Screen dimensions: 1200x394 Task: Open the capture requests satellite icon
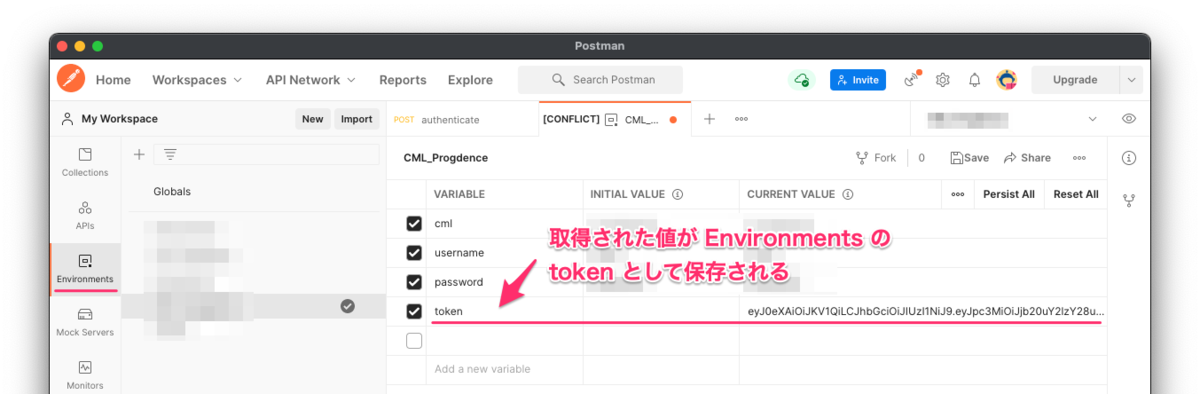click(x=911, y=79)
